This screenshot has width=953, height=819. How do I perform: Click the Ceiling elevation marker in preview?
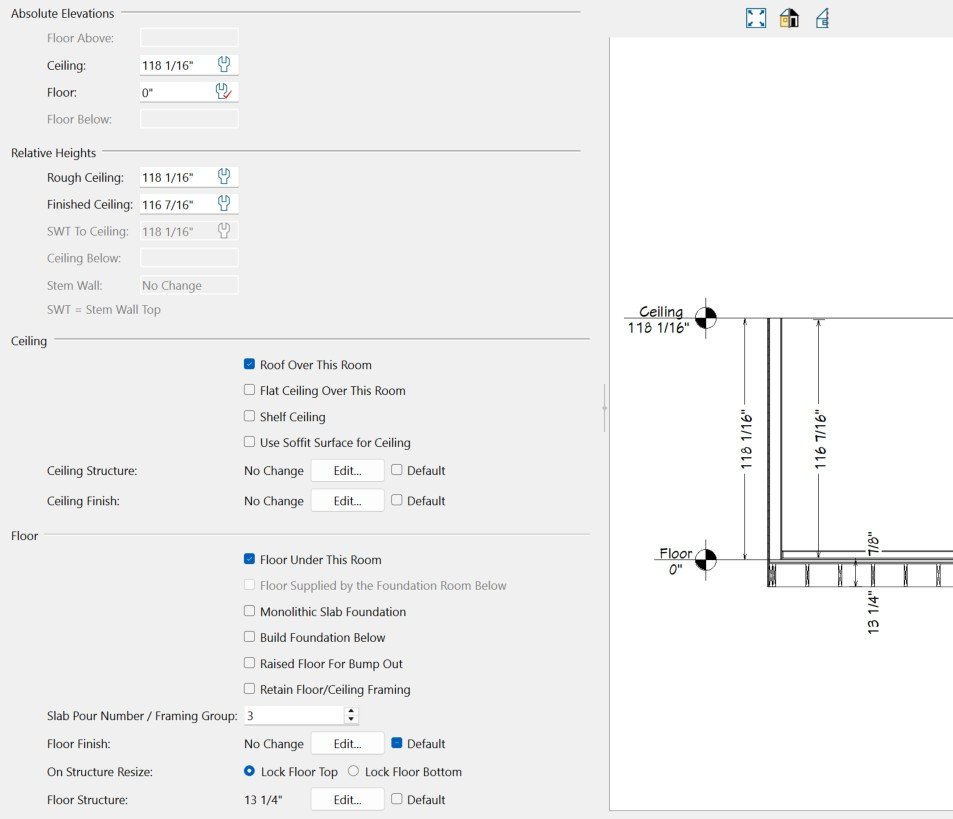click(707, 319)
